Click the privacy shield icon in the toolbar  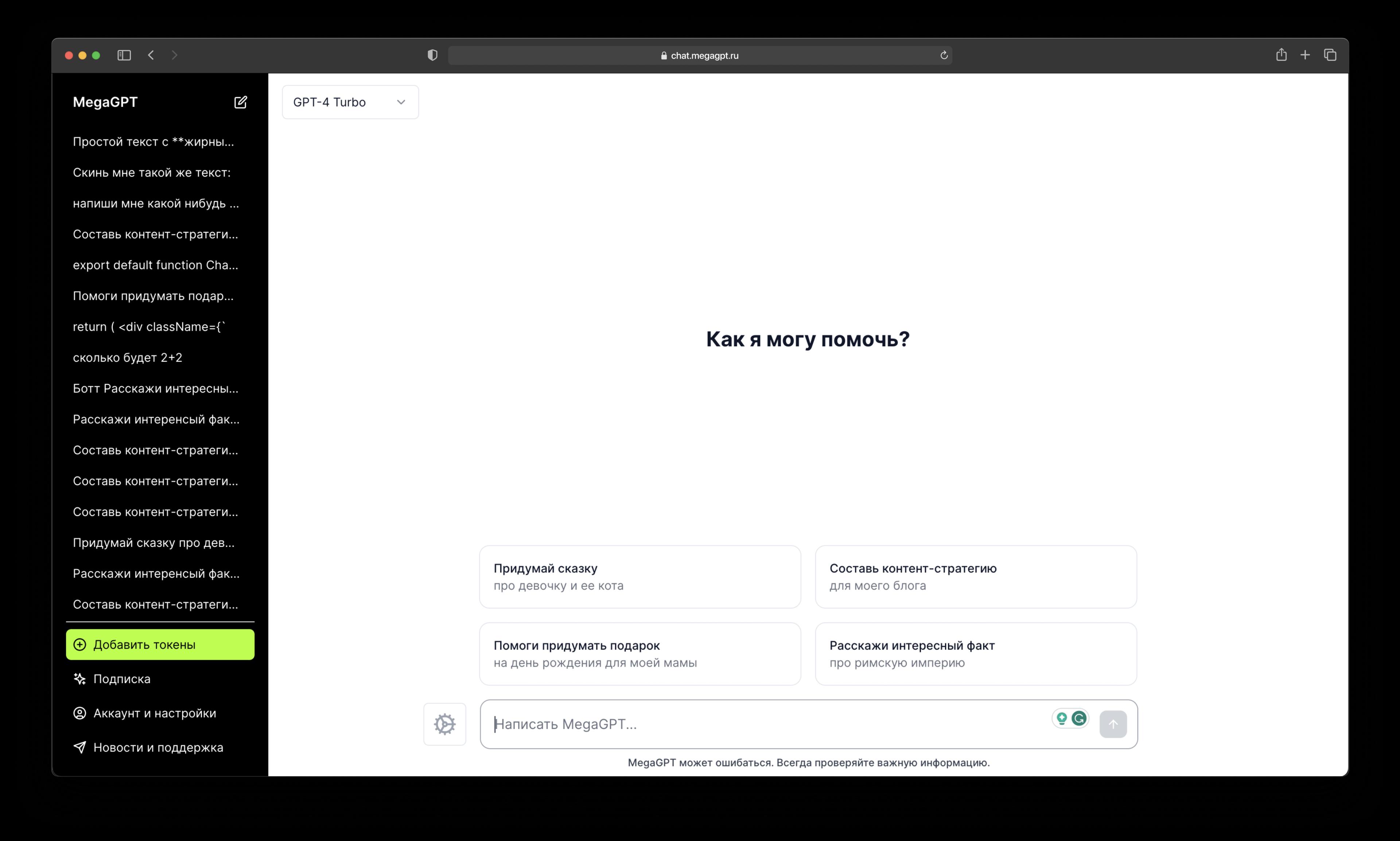[x=432, y=55]
